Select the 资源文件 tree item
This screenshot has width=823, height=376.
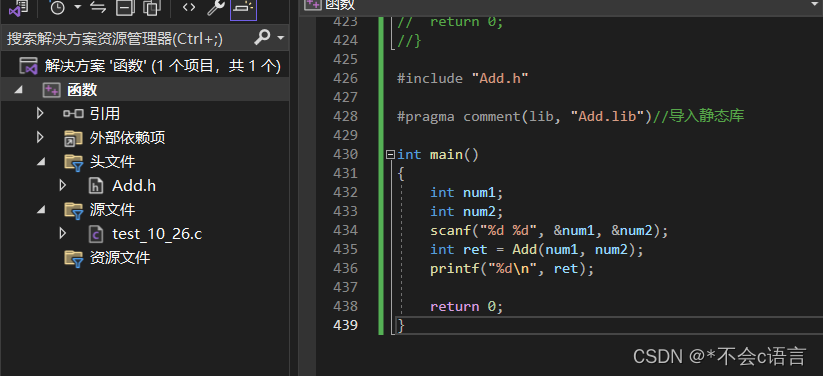pos(120,258)
